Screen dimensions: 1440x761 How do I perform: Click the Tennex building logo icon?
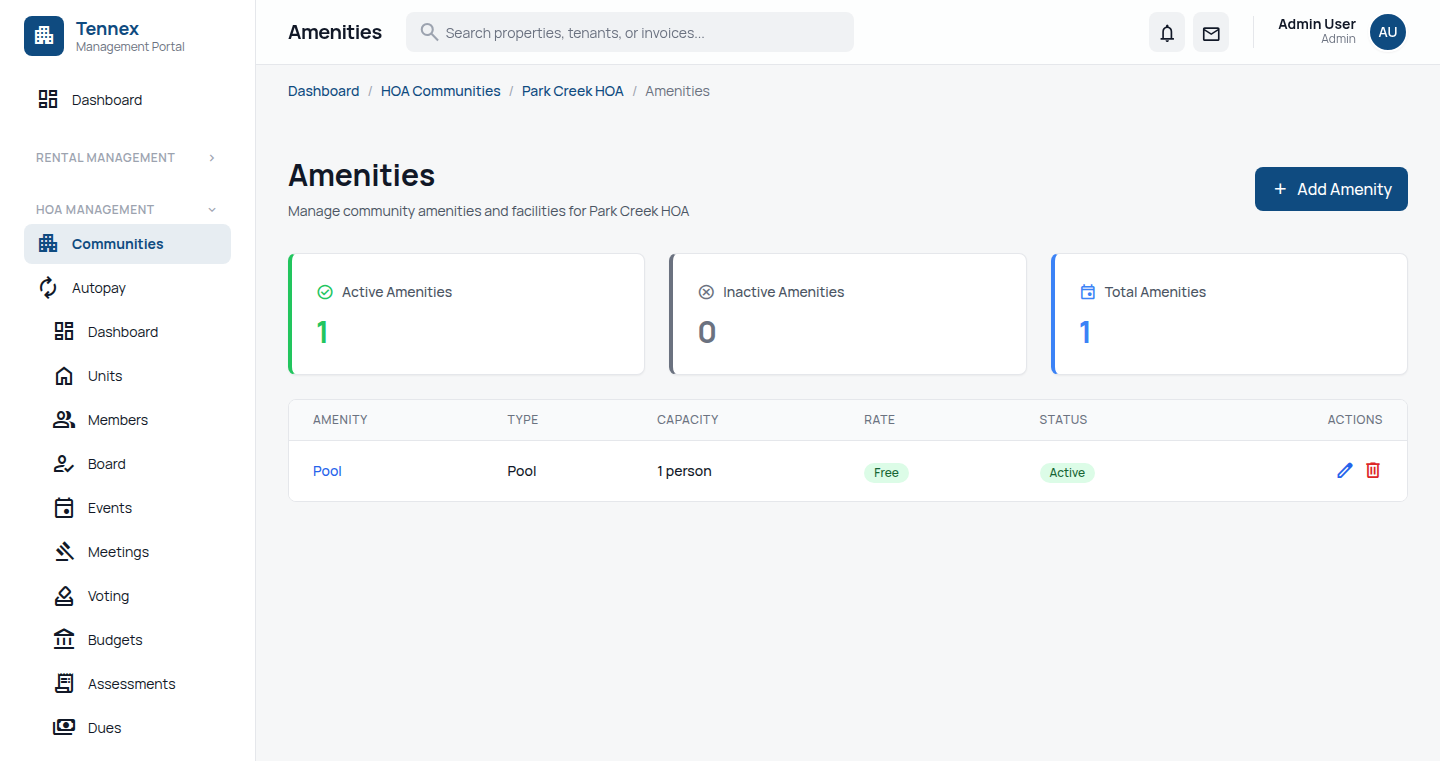pyautogui.click(x=44, y=36)
